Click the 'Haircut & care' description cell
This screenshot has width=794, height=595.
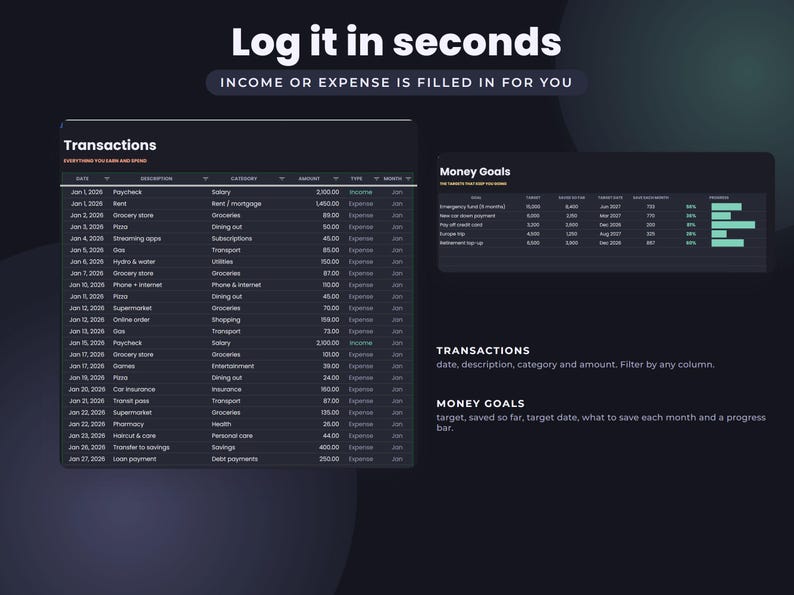click(x=134, y=436)
